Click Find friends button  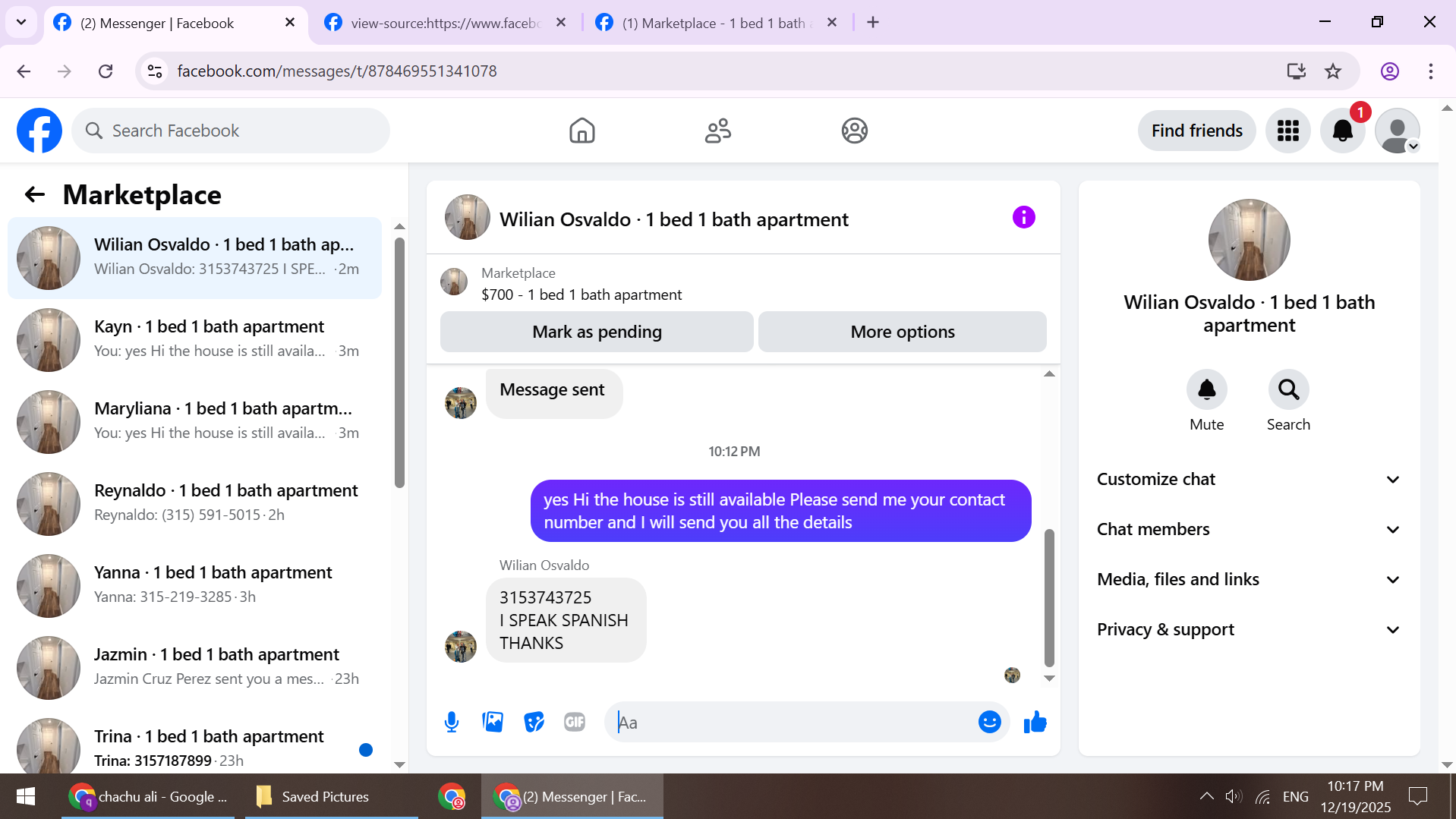(x=1196, y=131)
